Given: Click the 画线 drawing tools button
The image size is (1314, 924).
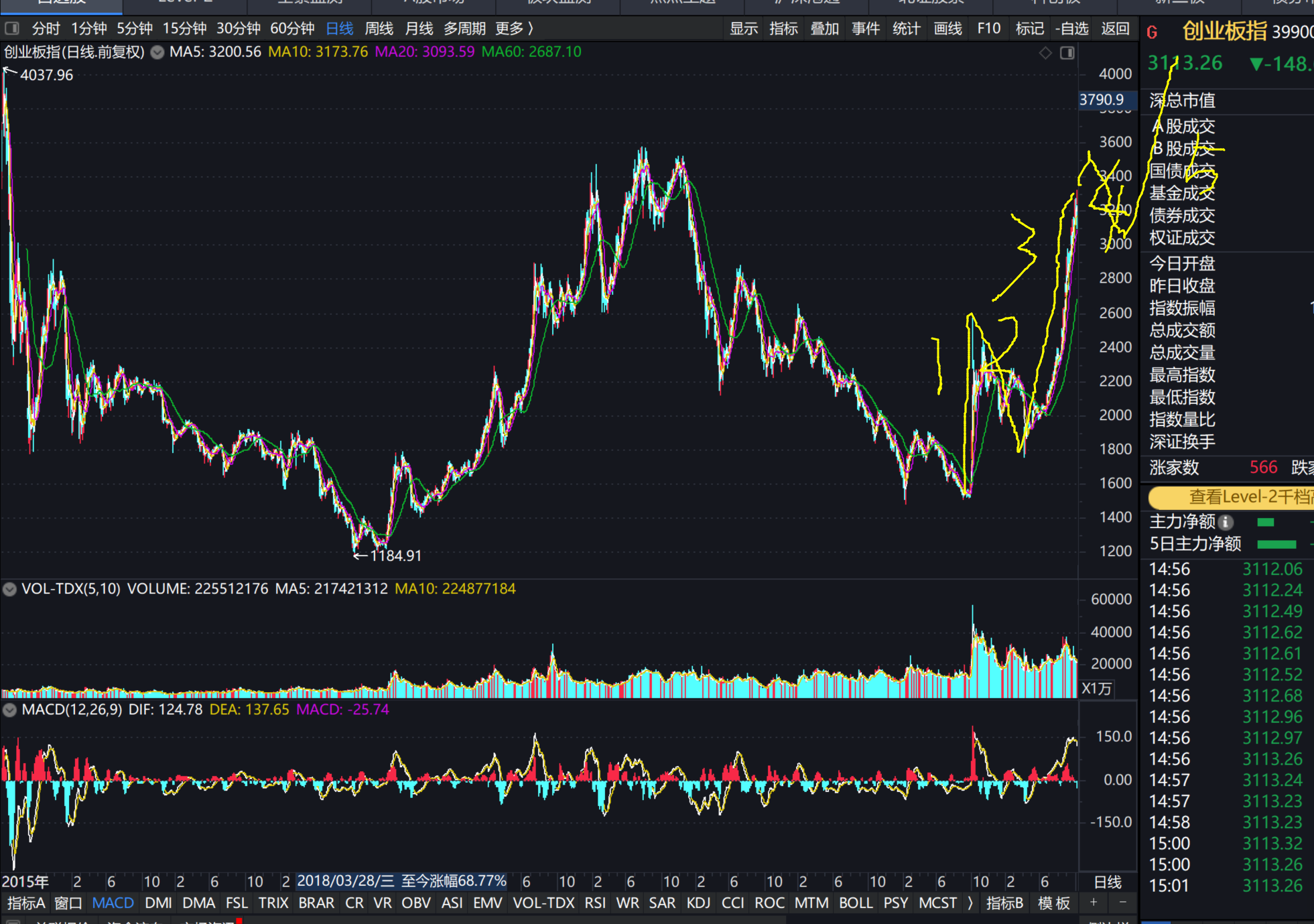Looking at the screenshot, I should (x=947, y=29).
